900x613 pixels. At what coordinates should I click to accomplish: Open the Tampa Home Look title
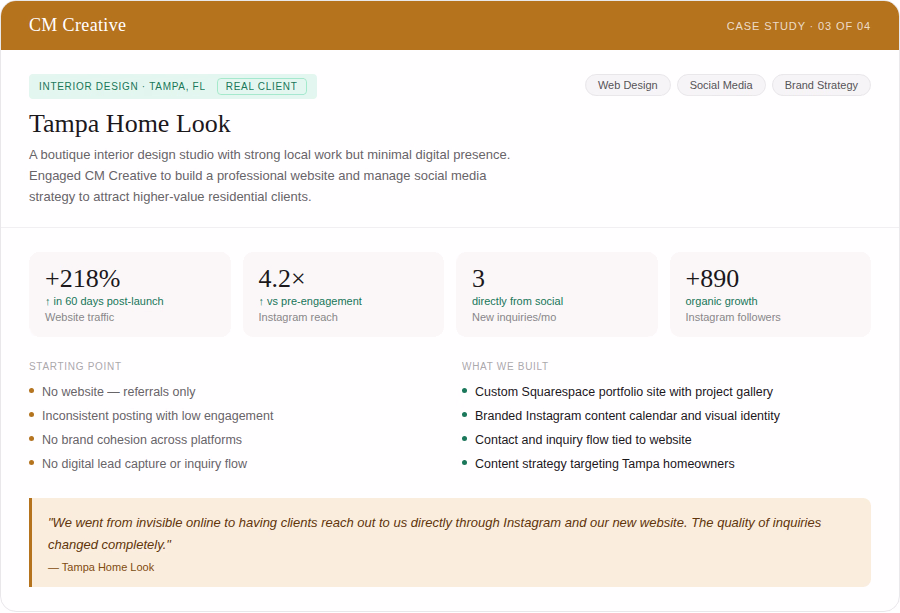click(130, 124)
